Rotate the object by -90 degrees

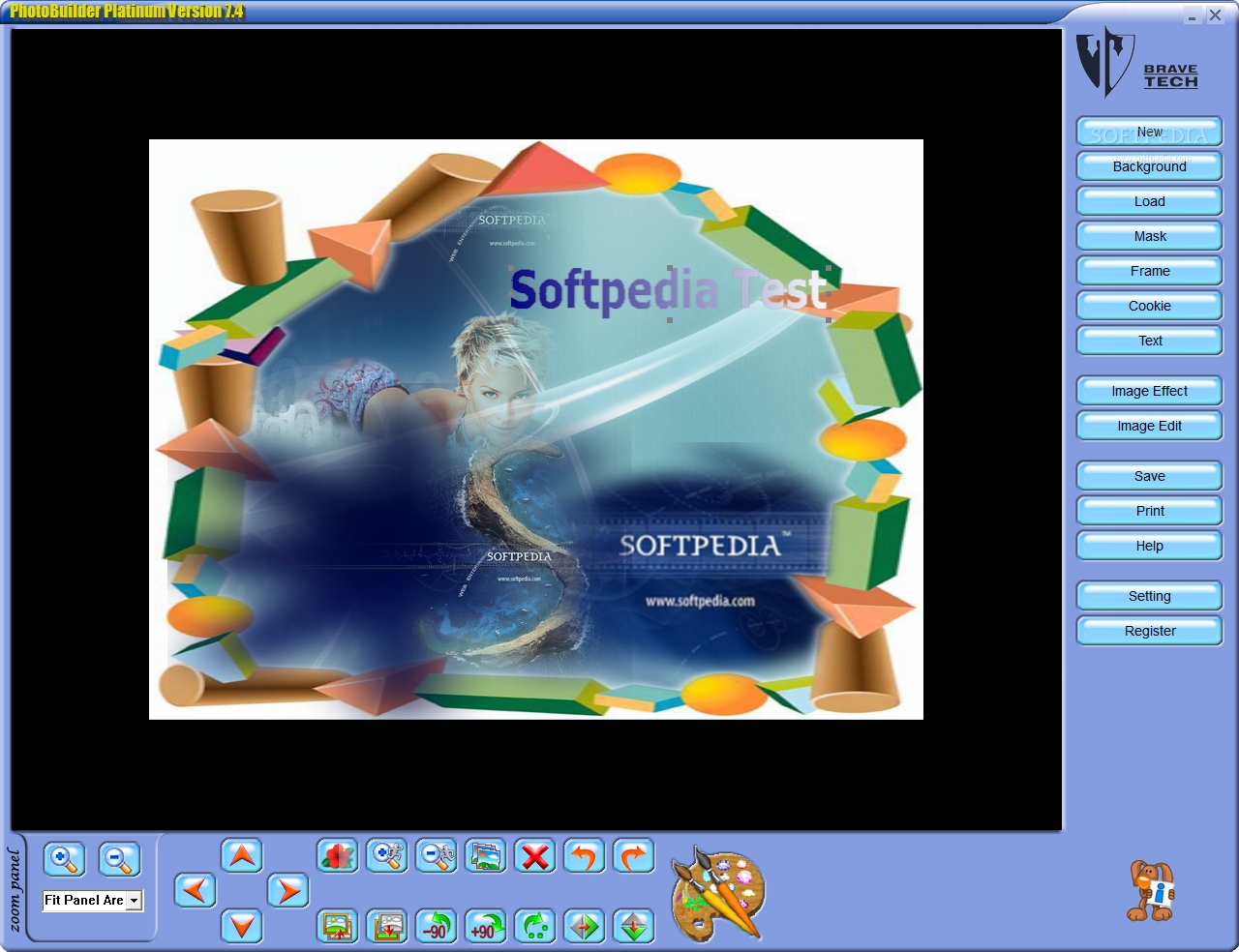coord(437,926)
